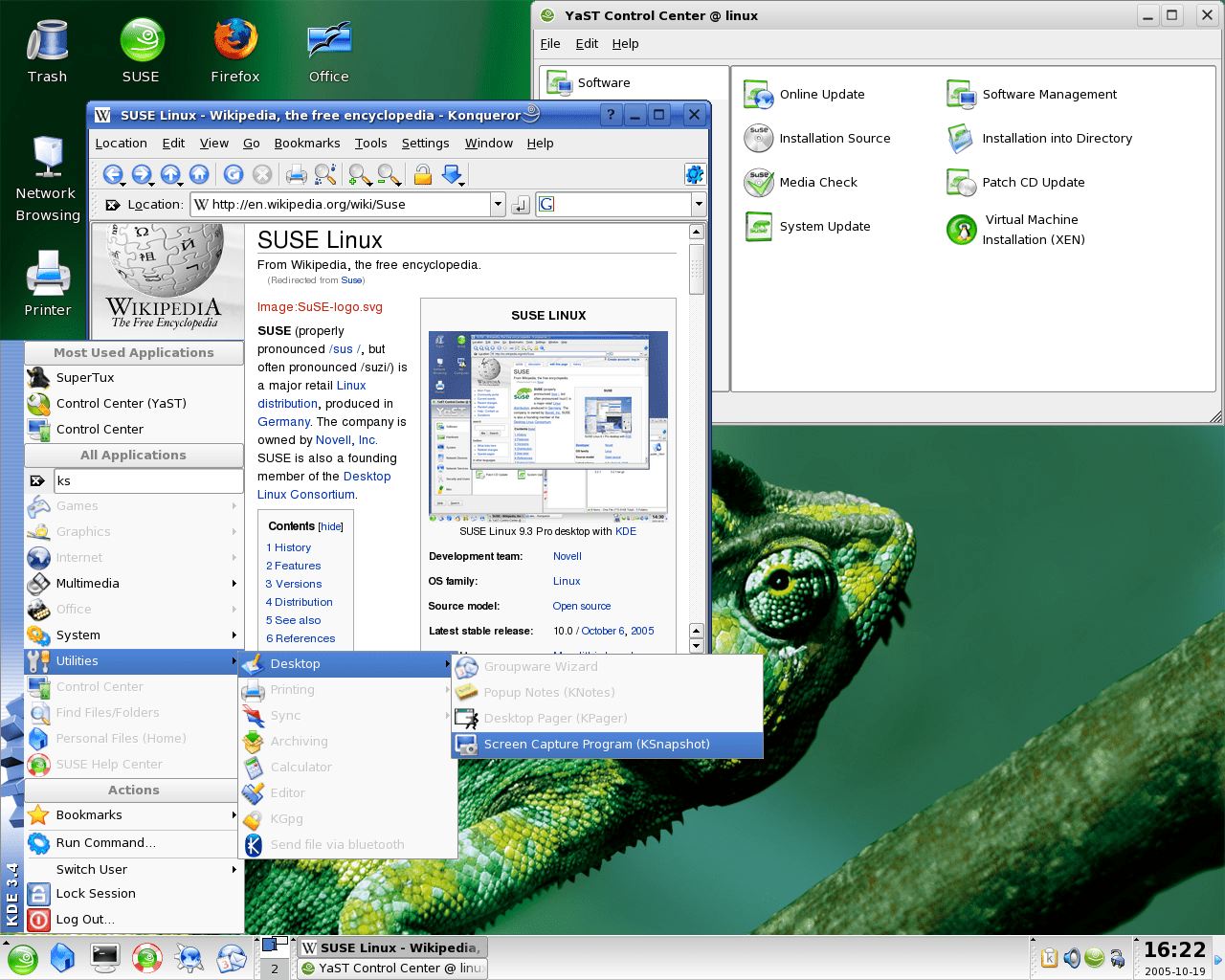Open the Patch CD Update module

pos(1033,183)
